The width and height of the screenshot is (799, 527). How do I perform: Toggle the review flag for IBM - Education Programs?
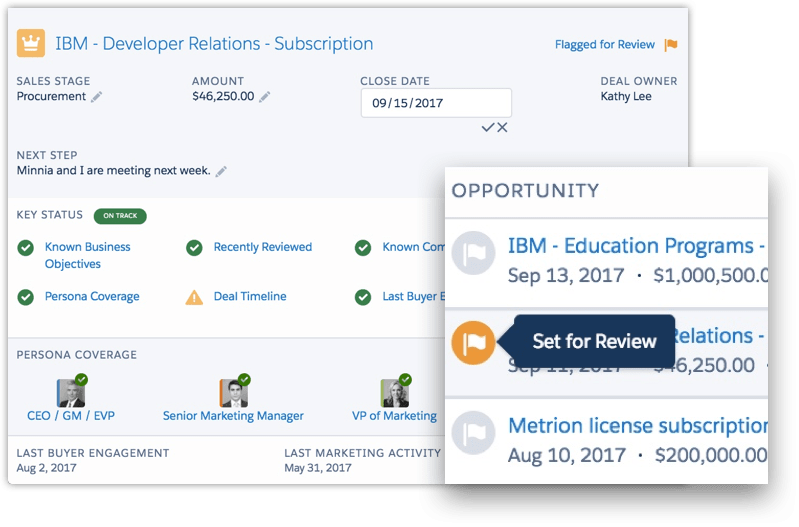[x=473, y=253]
